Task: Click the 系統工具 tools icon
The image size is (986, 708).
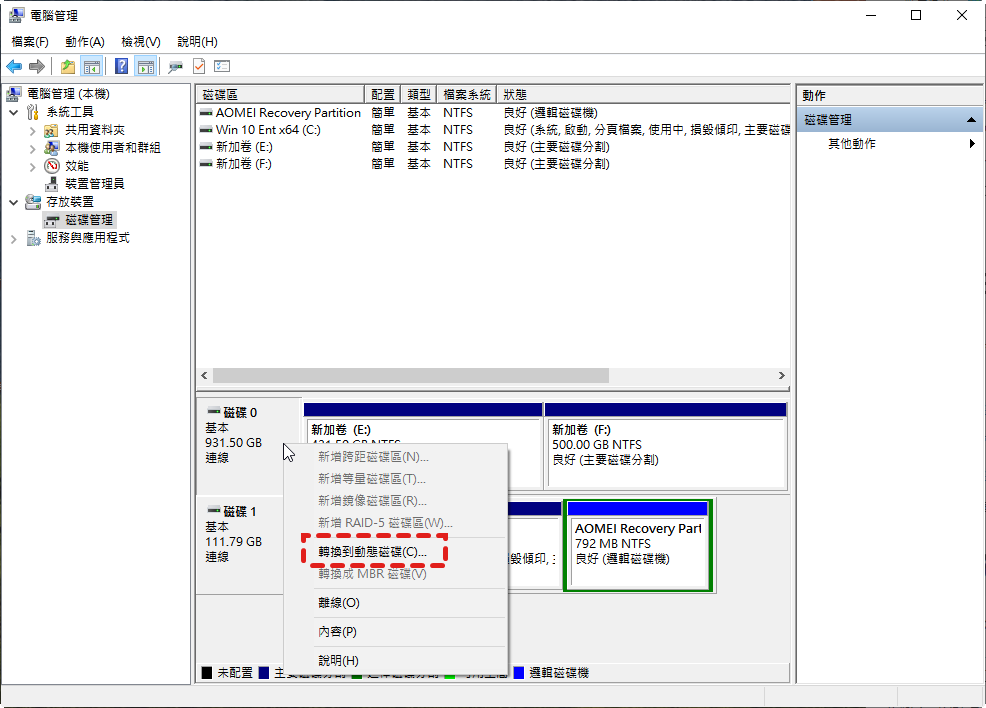Action: click(33, 112)
